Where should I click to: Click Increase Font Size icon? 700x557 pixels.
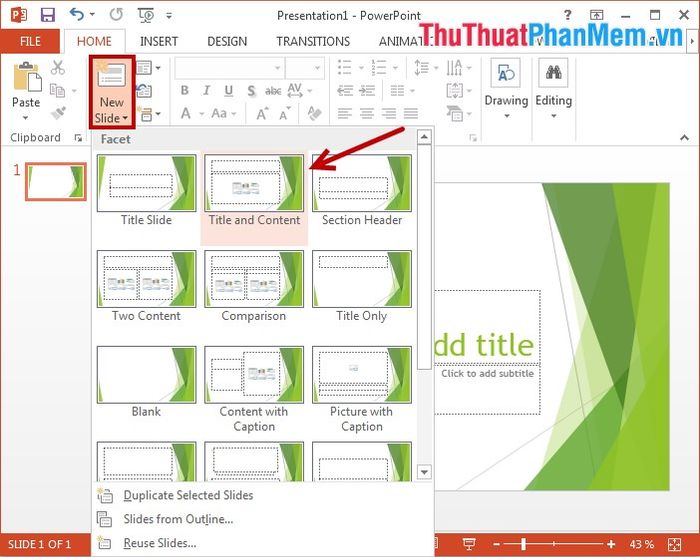point(262,113)
